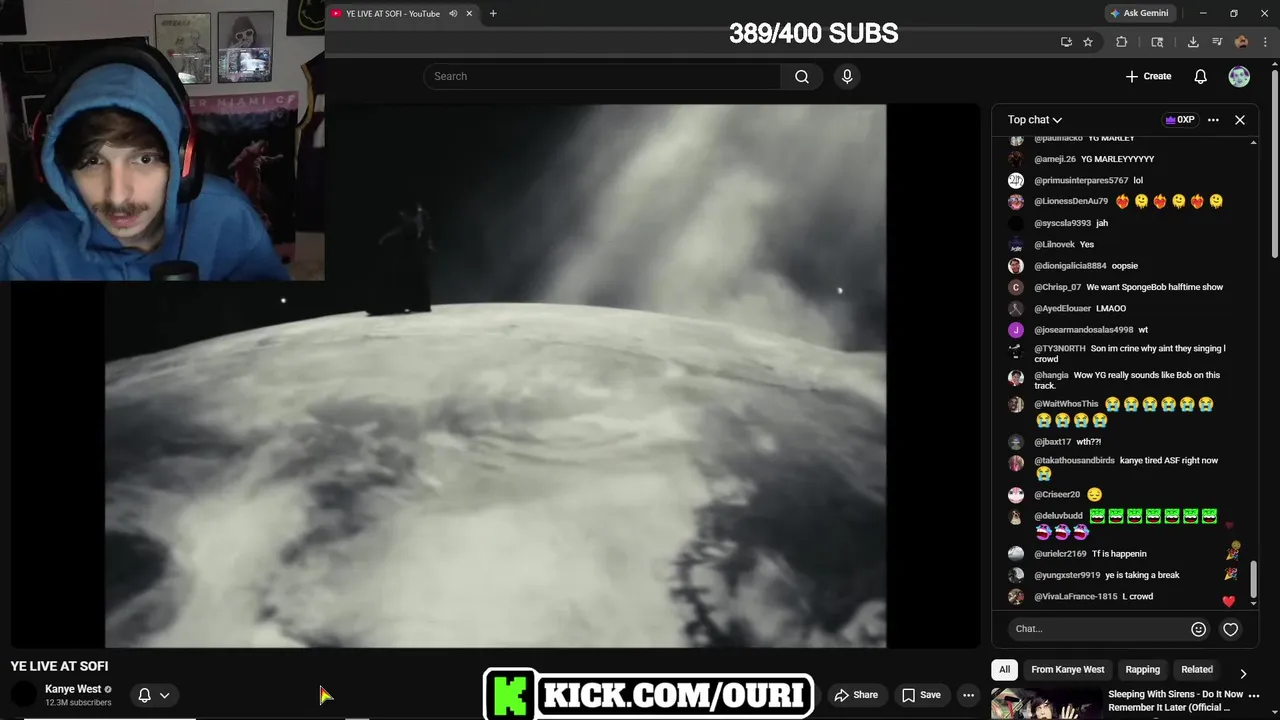Click the 0XP crown badge in chat
This screenshot has width=1280, height=720.
tap(1180, 120)
